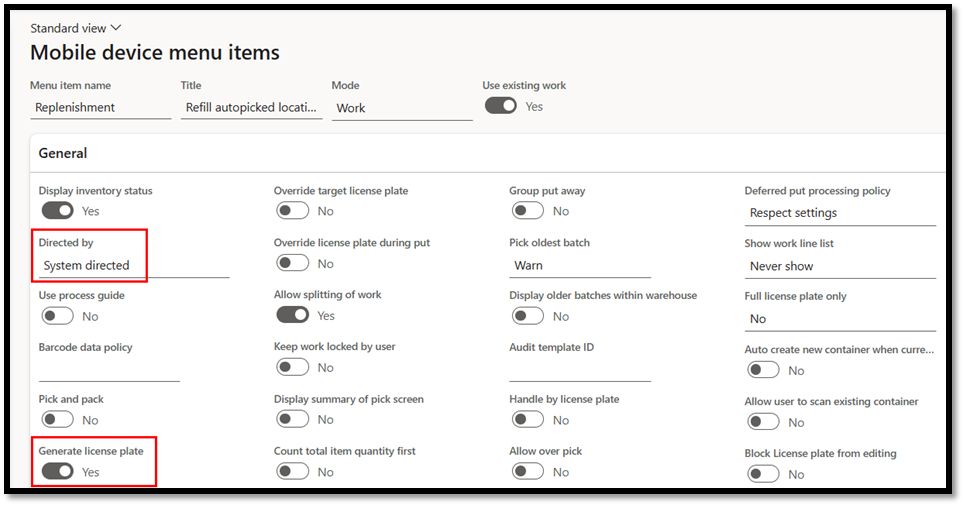Focus the Audit template ID field
Image resolution: width=965 pixels, height=507 pixels.
579,370
